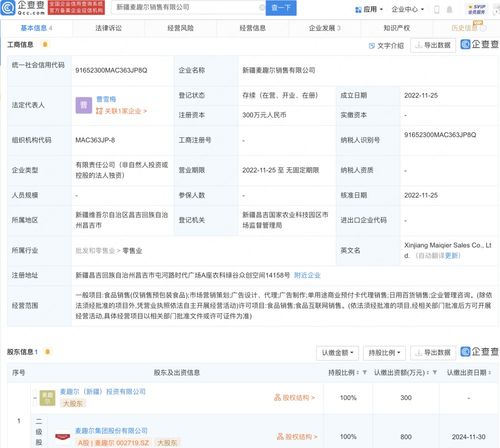Click the 文字介绍 text introduction icon
The width and height of the screenshot is (500, 448).
point(372,46)
